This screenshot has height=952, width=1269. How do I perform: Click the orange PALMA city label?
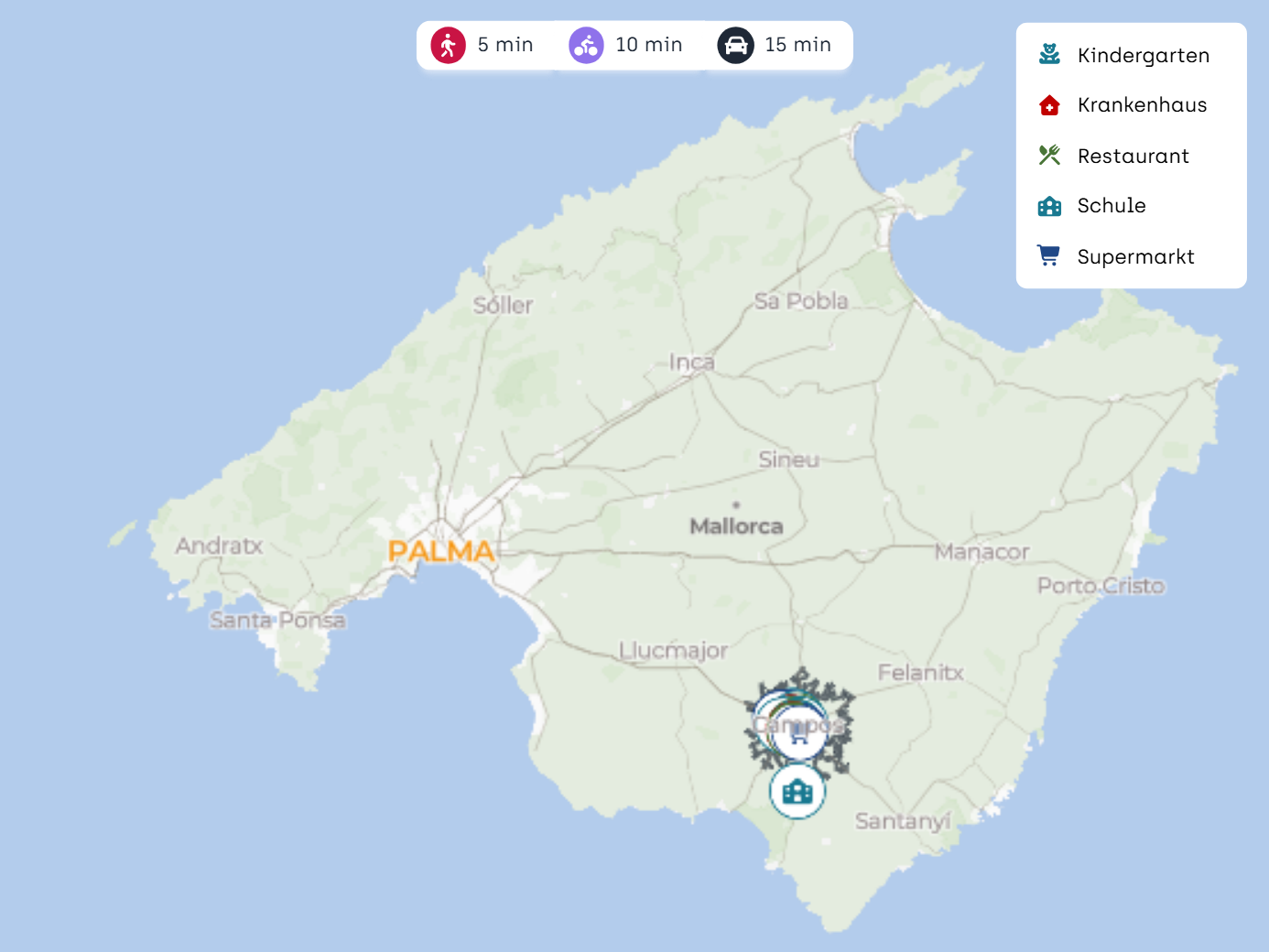441,551
